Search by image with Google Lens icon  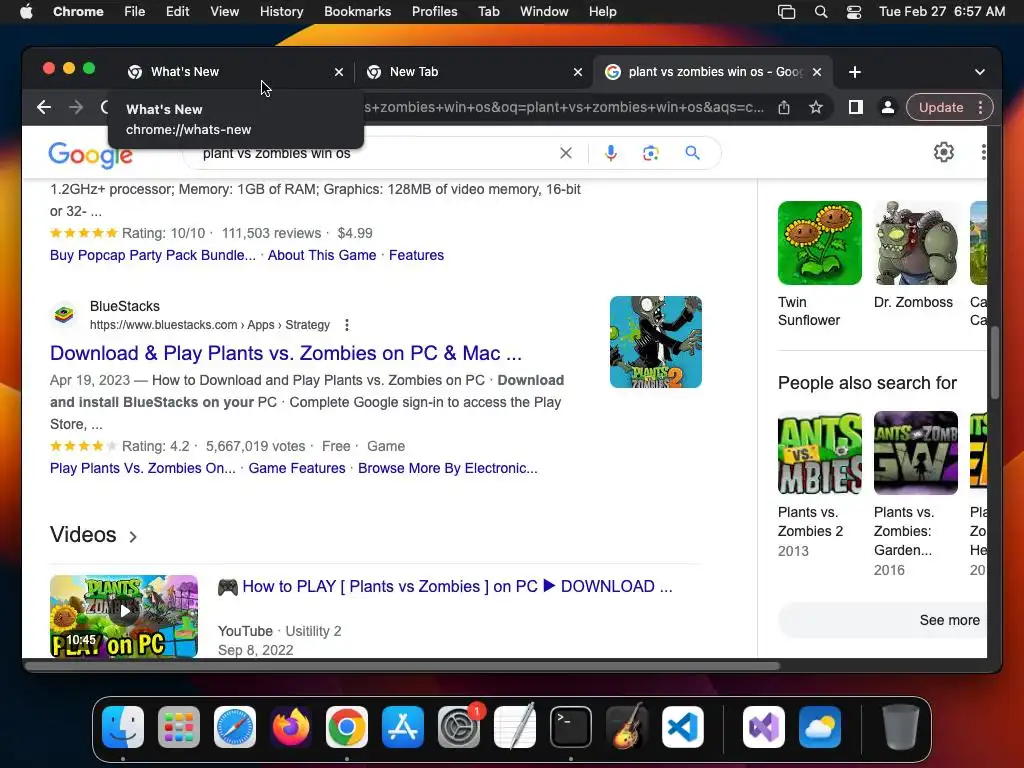click(x=650, y=153)
